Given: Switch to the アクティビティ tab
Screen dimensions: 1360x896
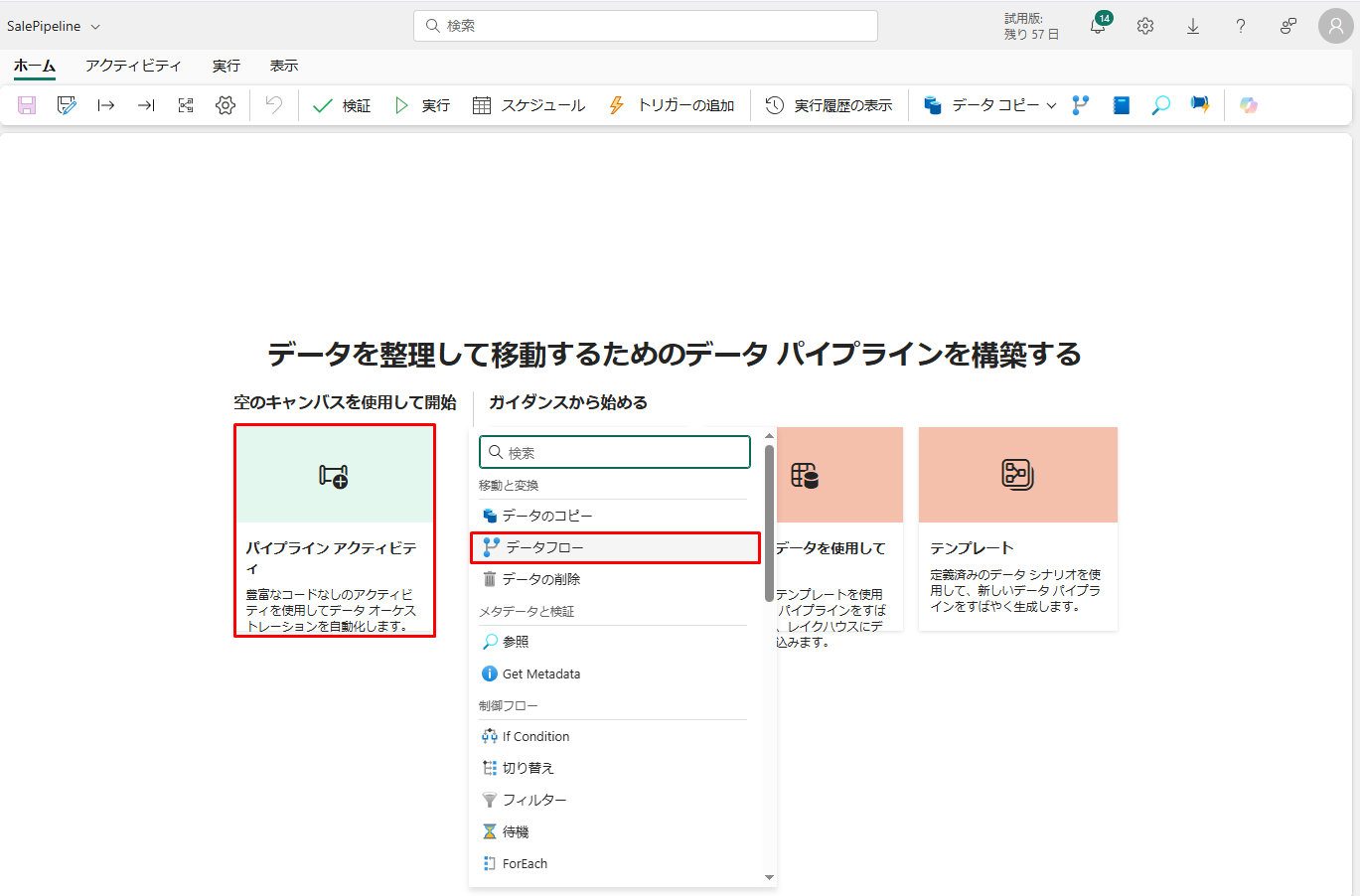Looking at the screenshot, I should (x=133, y=66).
